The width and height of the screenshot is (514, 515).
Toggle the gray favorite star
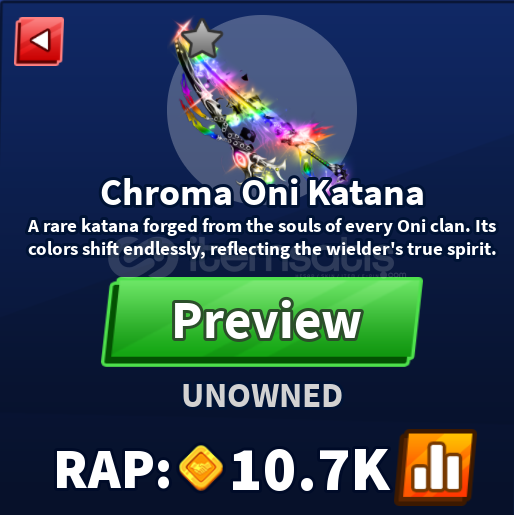tap(202, 39)
